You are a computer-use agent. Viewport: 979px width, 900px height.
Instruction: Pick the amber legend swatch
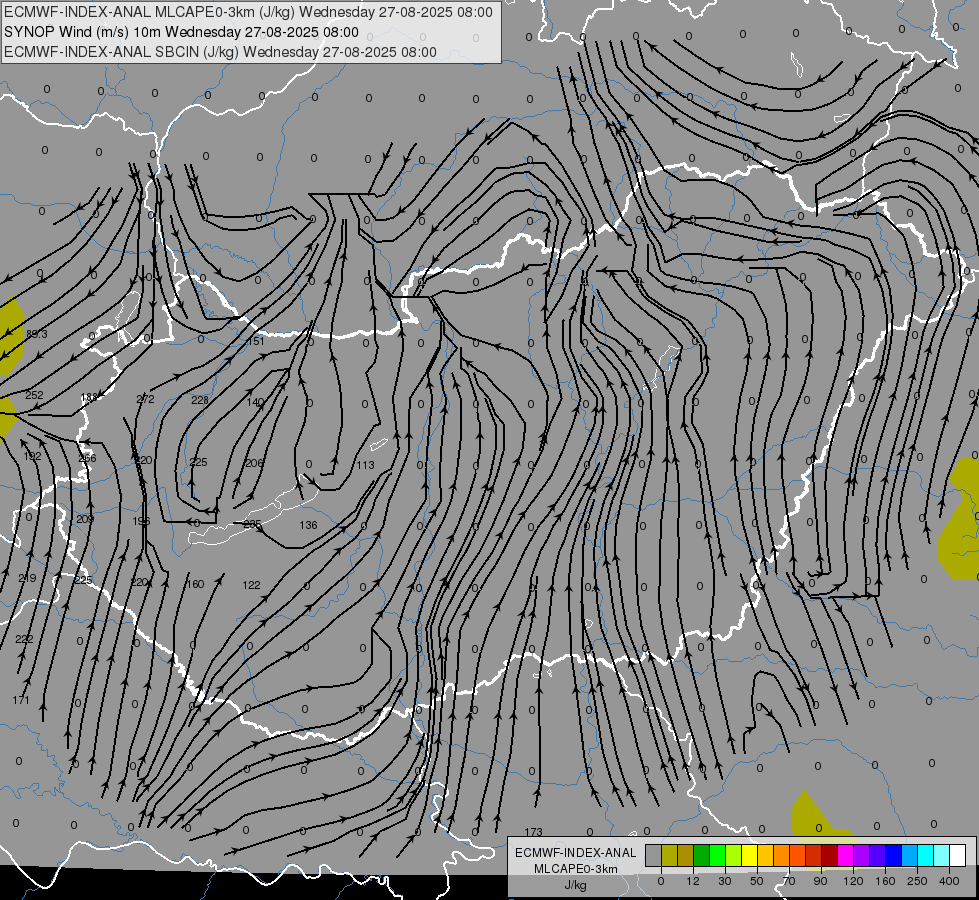tap(765, 855)
